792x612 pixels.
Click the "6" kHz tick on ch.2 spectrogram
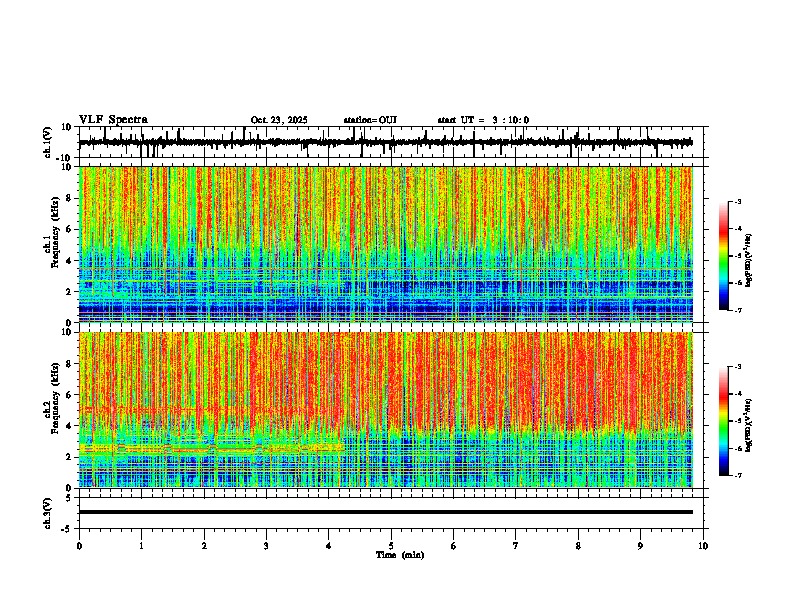coord(70,395)
